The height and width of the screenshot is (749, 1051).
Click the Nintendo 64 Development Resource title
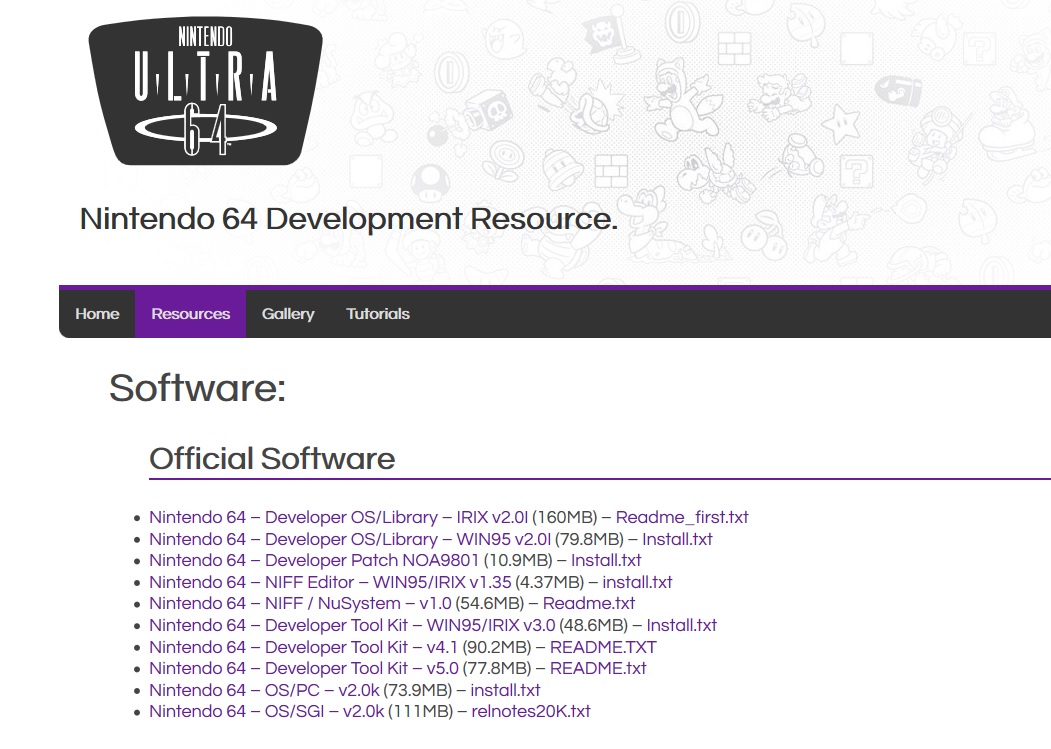tap(349, 219)
